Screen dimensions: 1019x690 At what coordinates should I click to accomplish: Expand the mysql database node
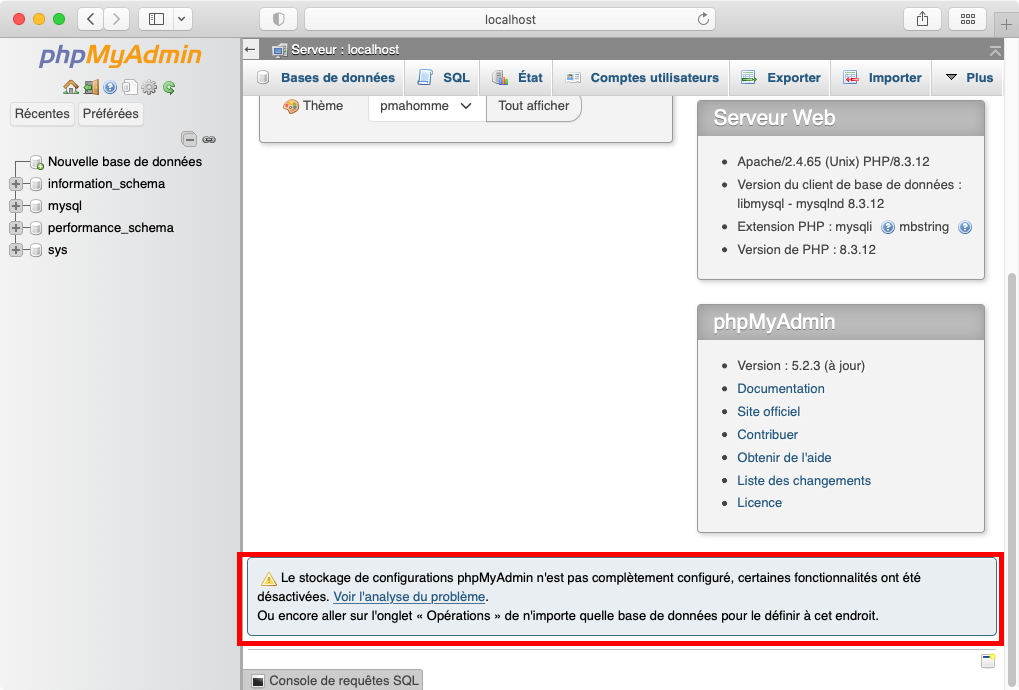[x=15, y=206]
